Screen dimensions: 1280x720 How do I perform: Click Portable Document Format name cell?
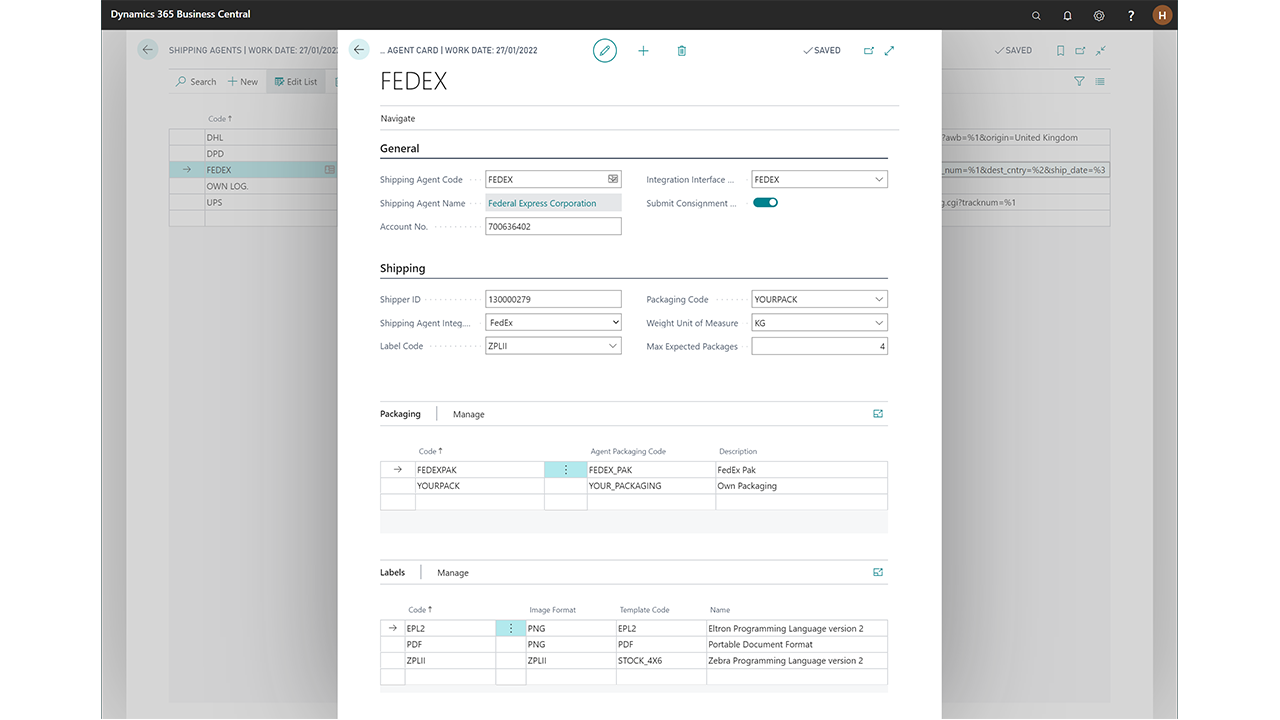point(796,645)
